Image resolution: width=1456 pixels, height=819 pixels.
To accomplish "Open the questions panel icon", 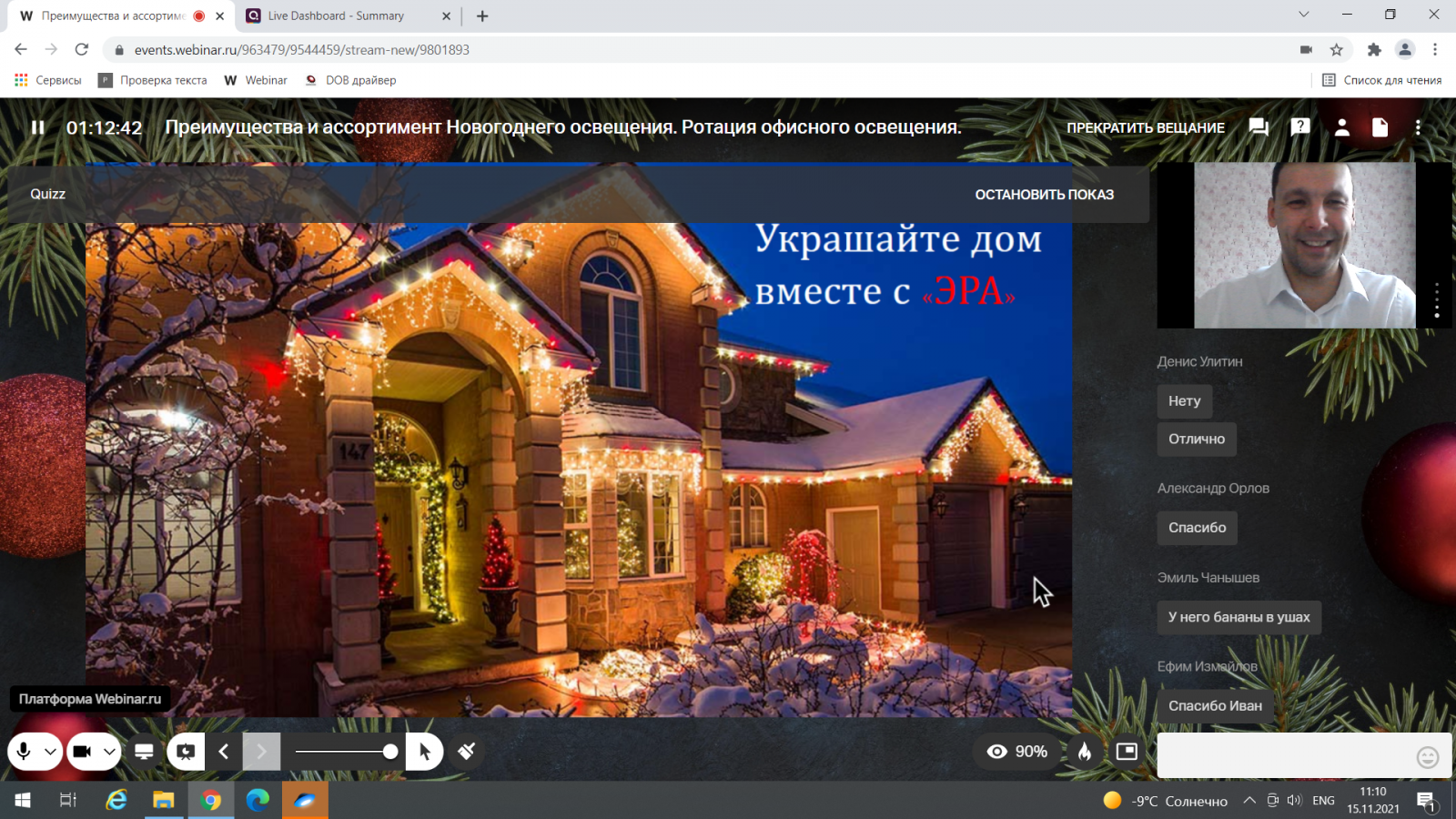I will 1300,127.
